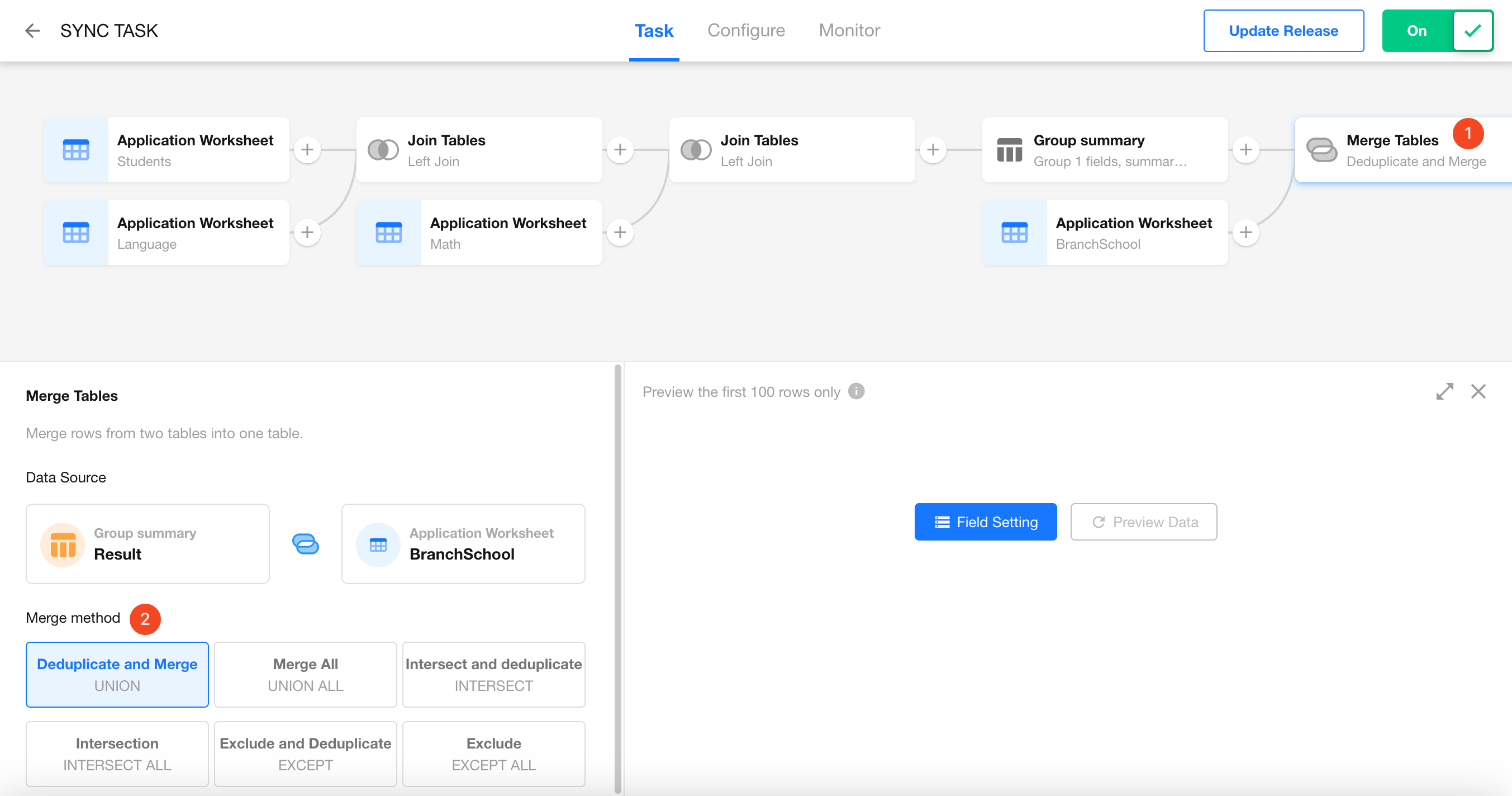The height and width of the screenshot is (796, 1512).
Task: Click the Update Release button
Action: pyautogui.click(x=1283, y=31)
